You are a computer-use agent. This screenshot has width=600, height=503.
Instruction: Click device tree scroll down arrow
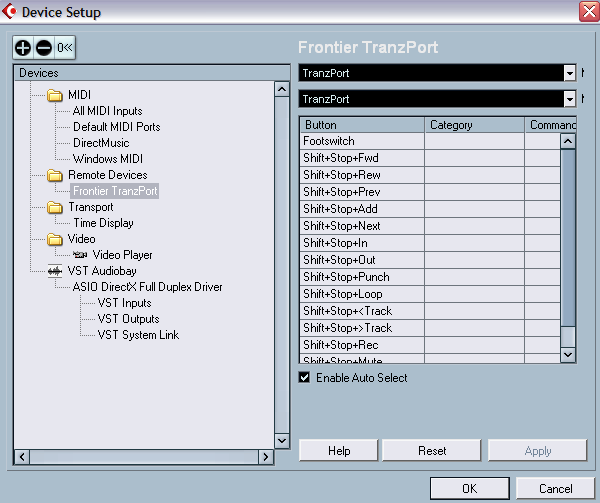click(282, 441)
